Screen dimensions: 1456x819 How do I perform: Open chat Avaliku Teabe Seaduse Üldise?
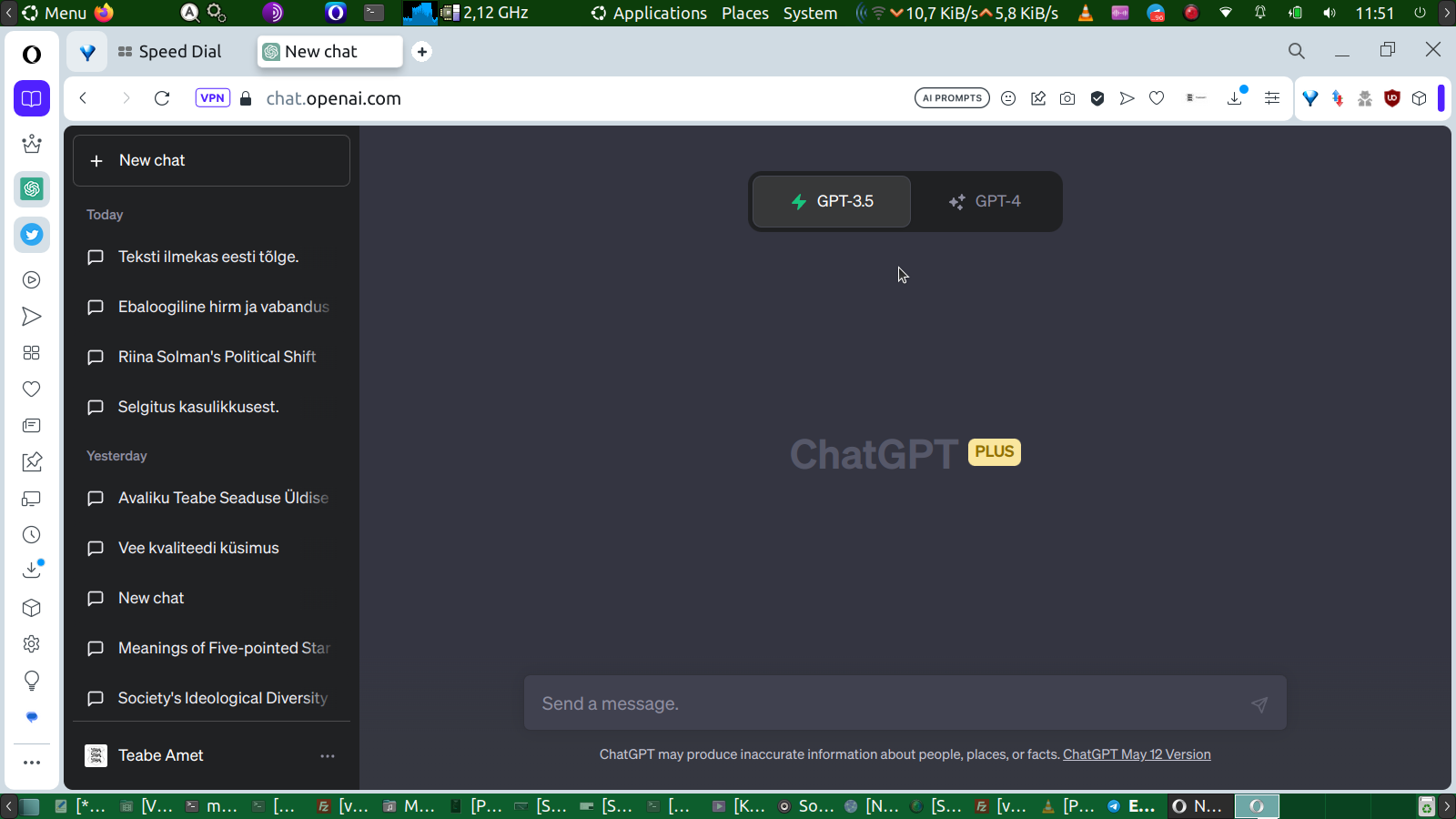pos(211,498)
